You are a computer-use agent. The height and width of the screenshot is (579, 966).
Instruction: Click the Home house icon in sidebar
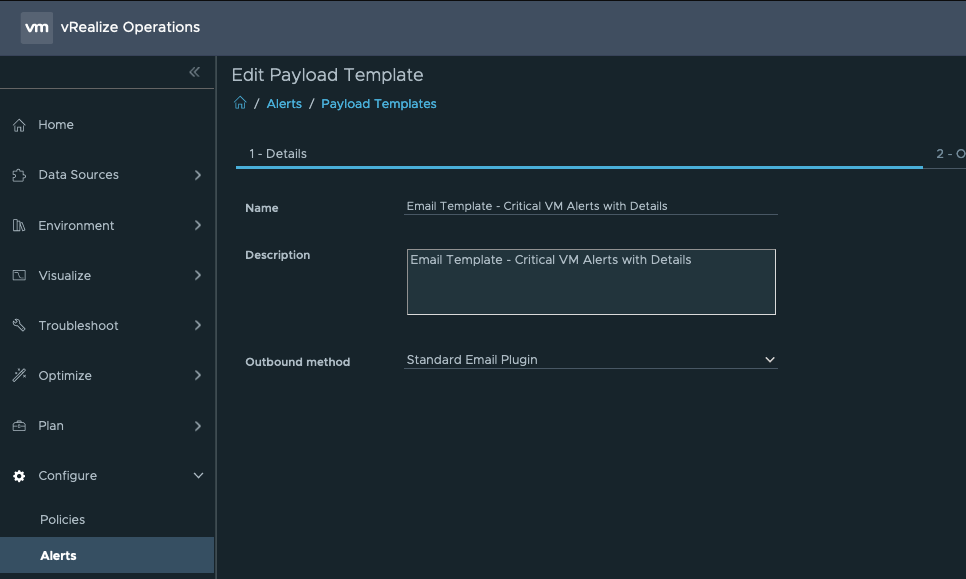[x=19, y=125]
